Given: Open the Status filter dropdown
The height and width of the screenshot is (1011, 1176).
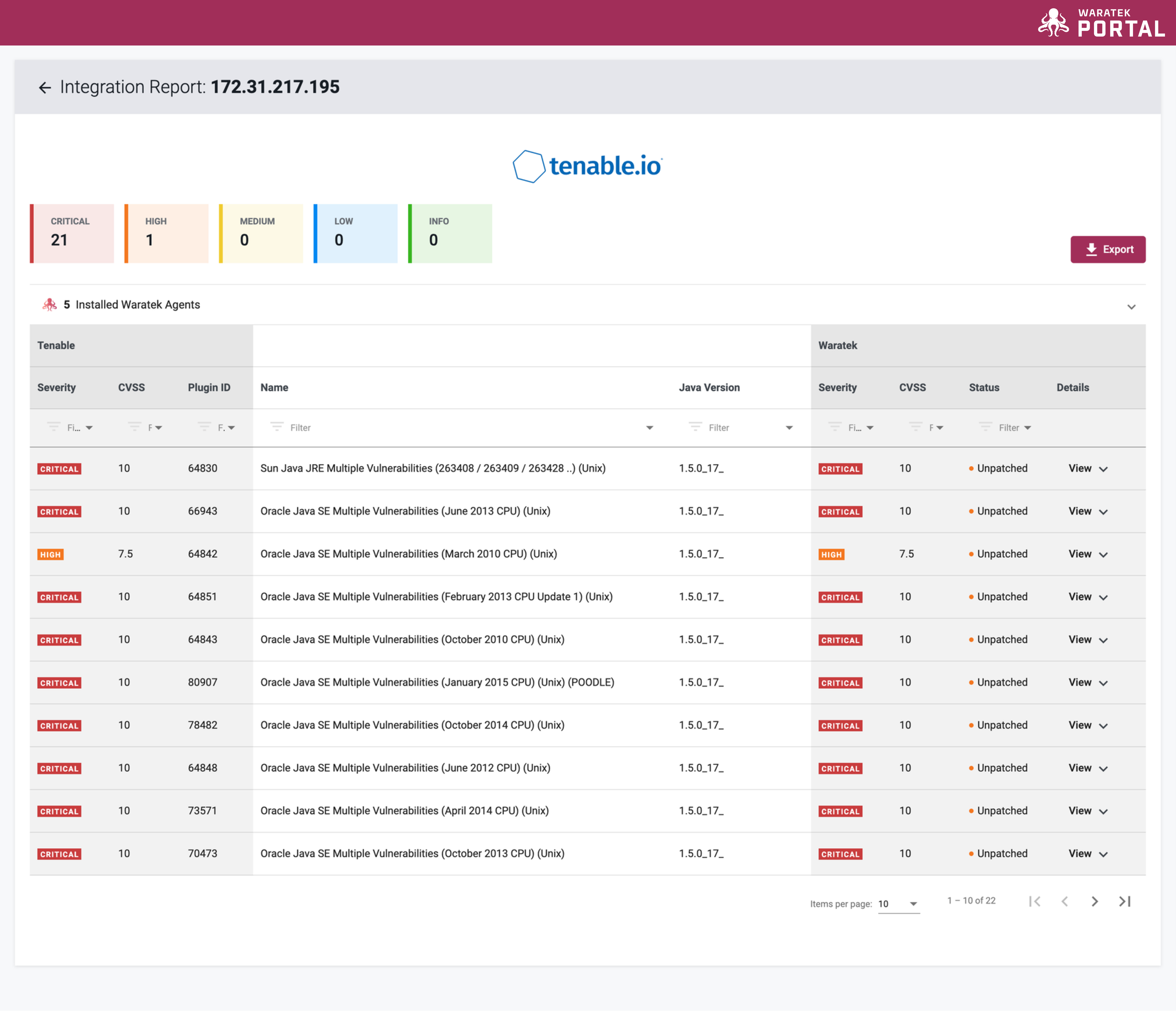Looking at the screenshot, I should pos(1027,428).
